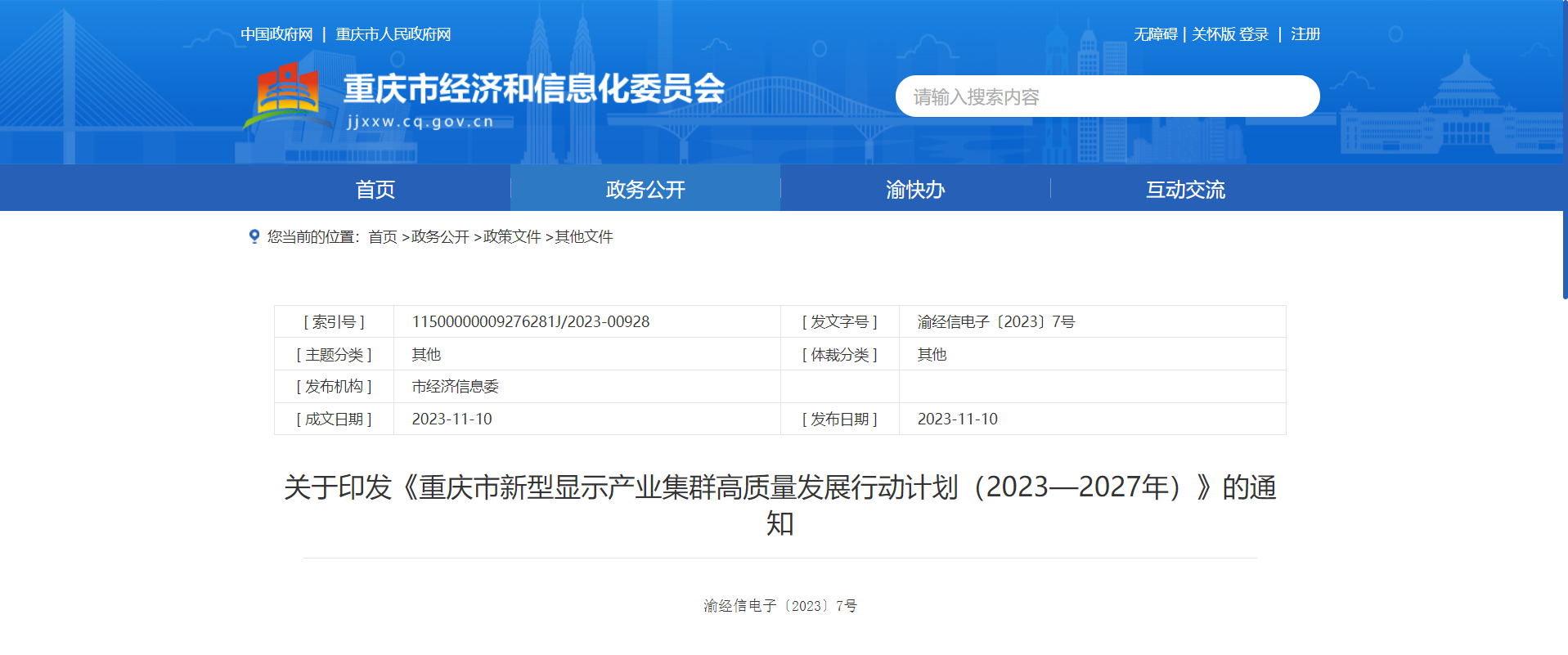Open the 政务公开 navigation tab
1568x655 pixels.
pos(645,189)
